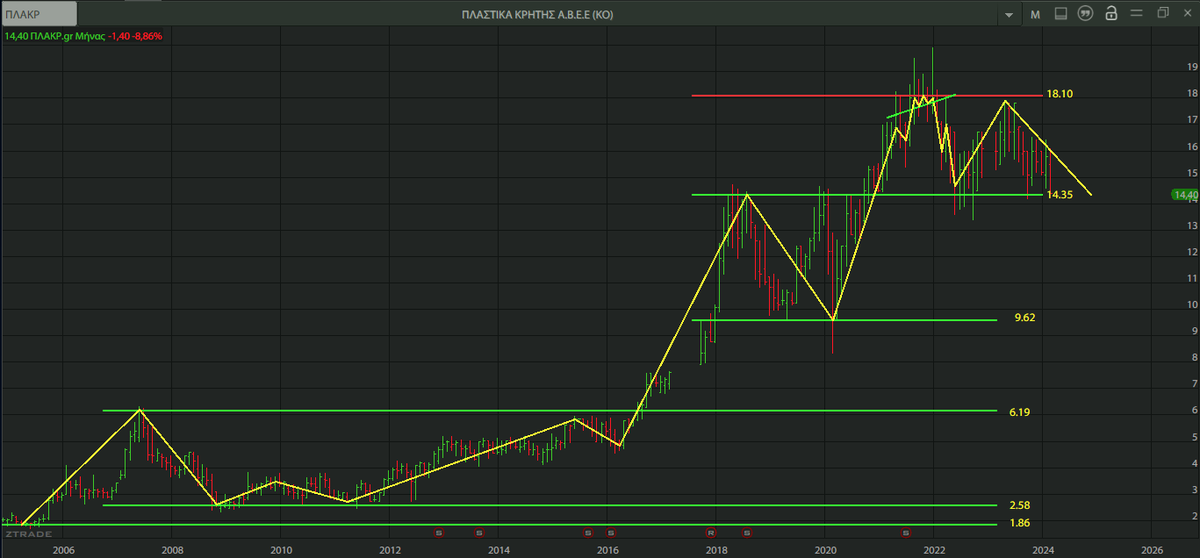Click the green 14.40 current price tag
1200x558 pixels.
[x=1184, y=195]
